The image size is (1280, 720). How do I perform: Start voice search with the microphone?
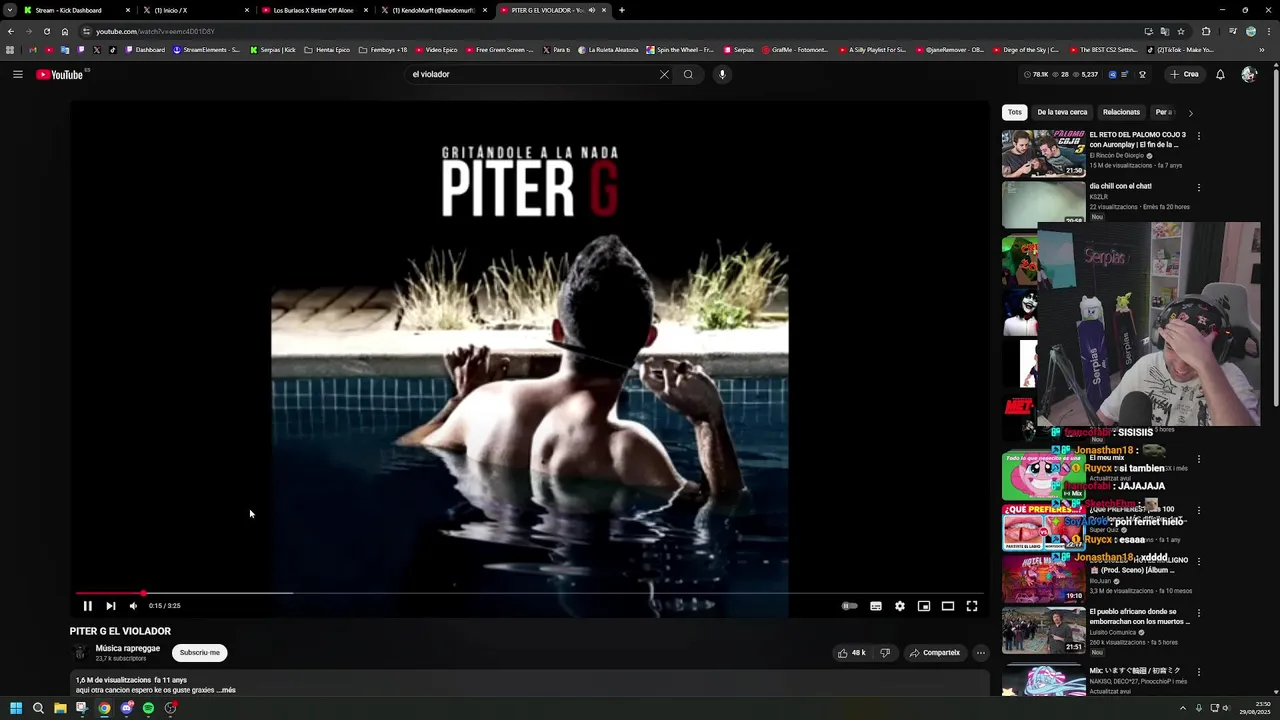[x=722, y=74]
